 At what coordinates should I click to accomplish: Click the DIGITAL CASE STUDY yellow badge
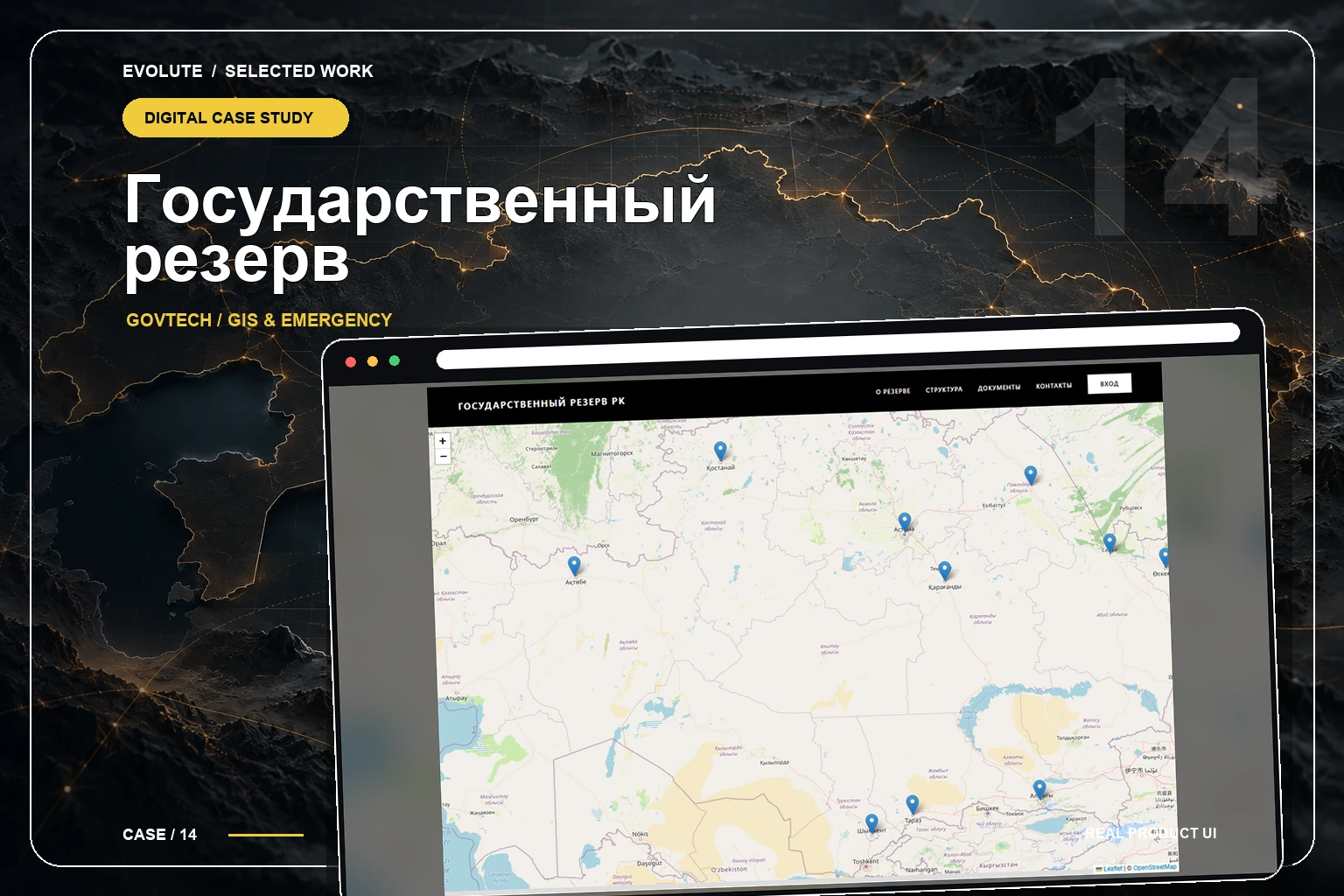(x=235, y=118)
